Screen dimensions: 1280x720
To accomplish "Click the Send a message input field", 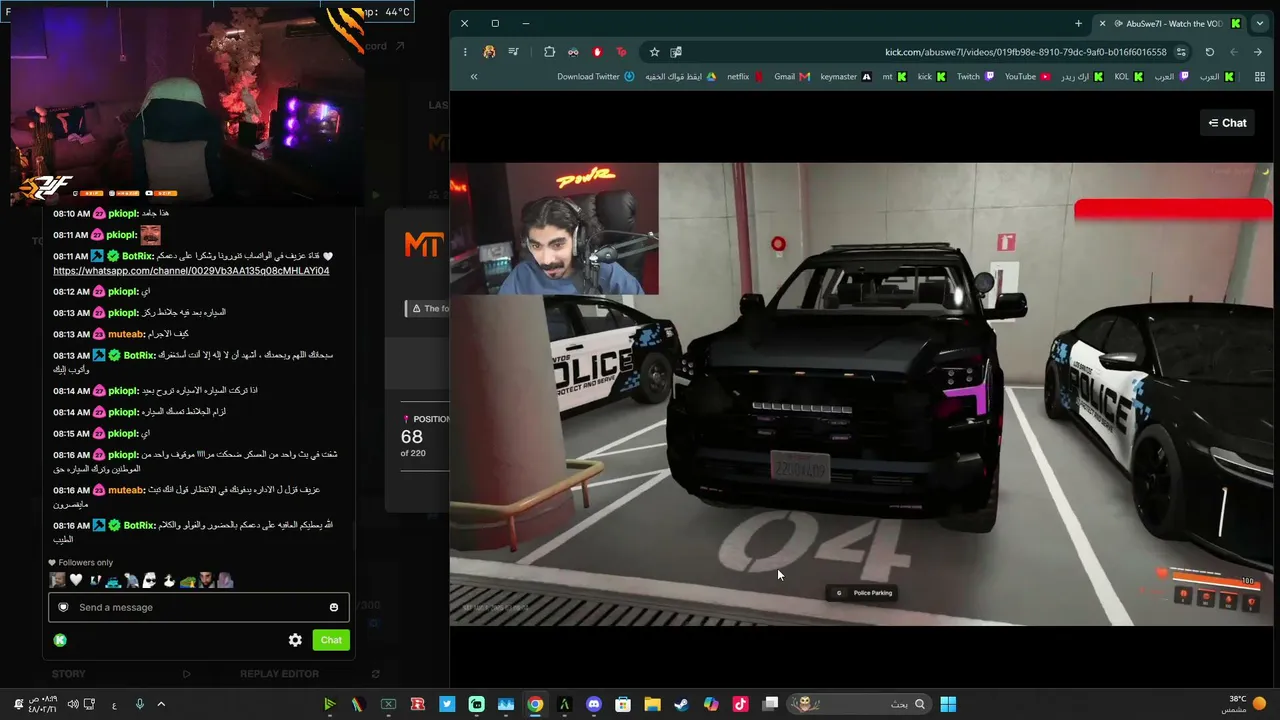I will click(198, 607).
